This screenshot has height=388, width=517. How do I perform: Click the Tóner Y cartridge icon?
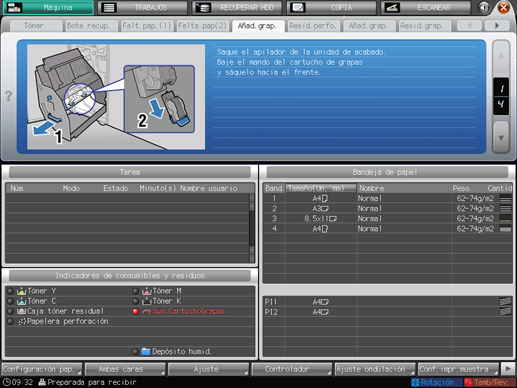(x=21, y=291)
